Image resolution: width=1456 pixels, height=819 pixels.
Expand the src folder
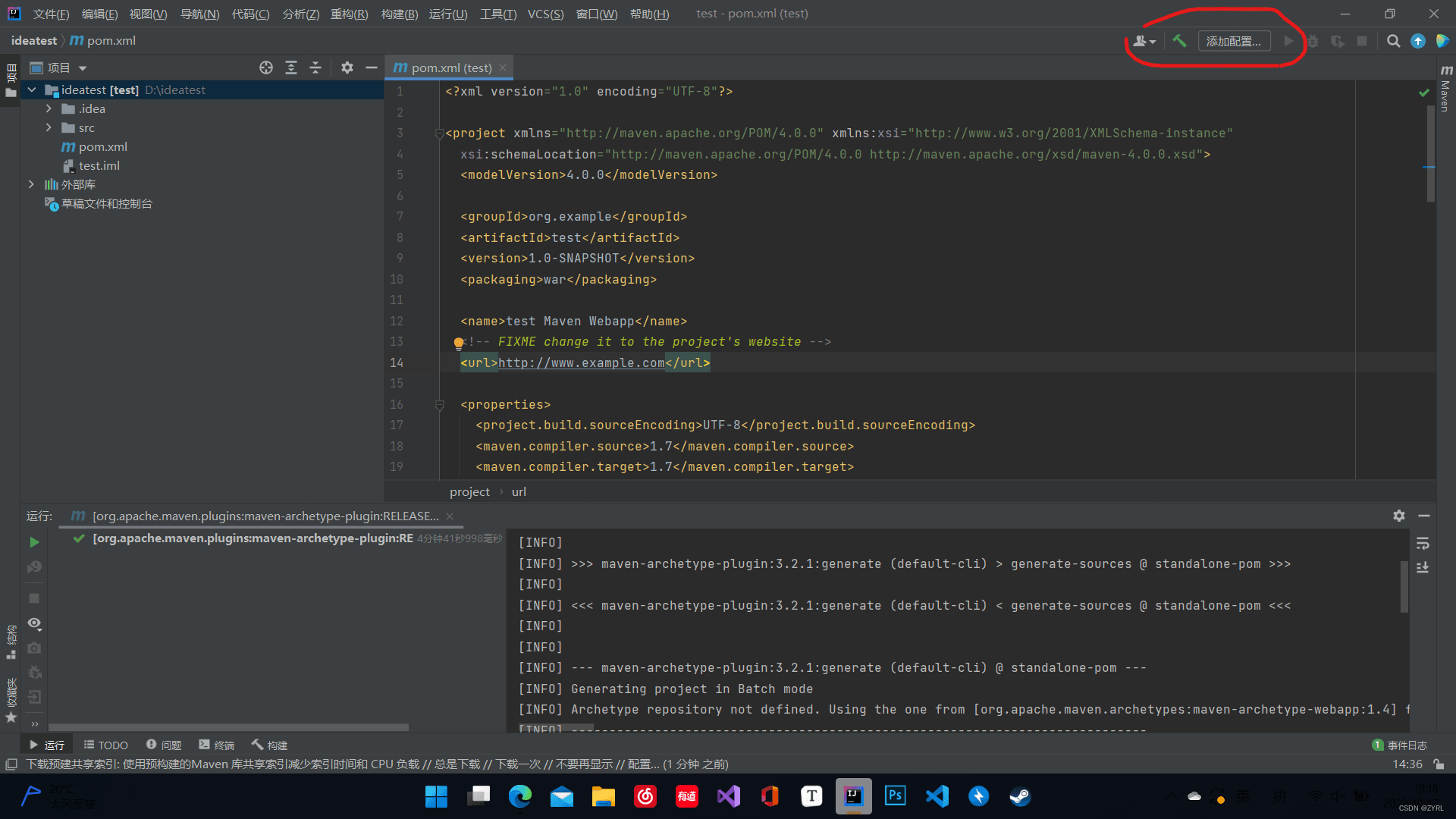pos(49,127)
